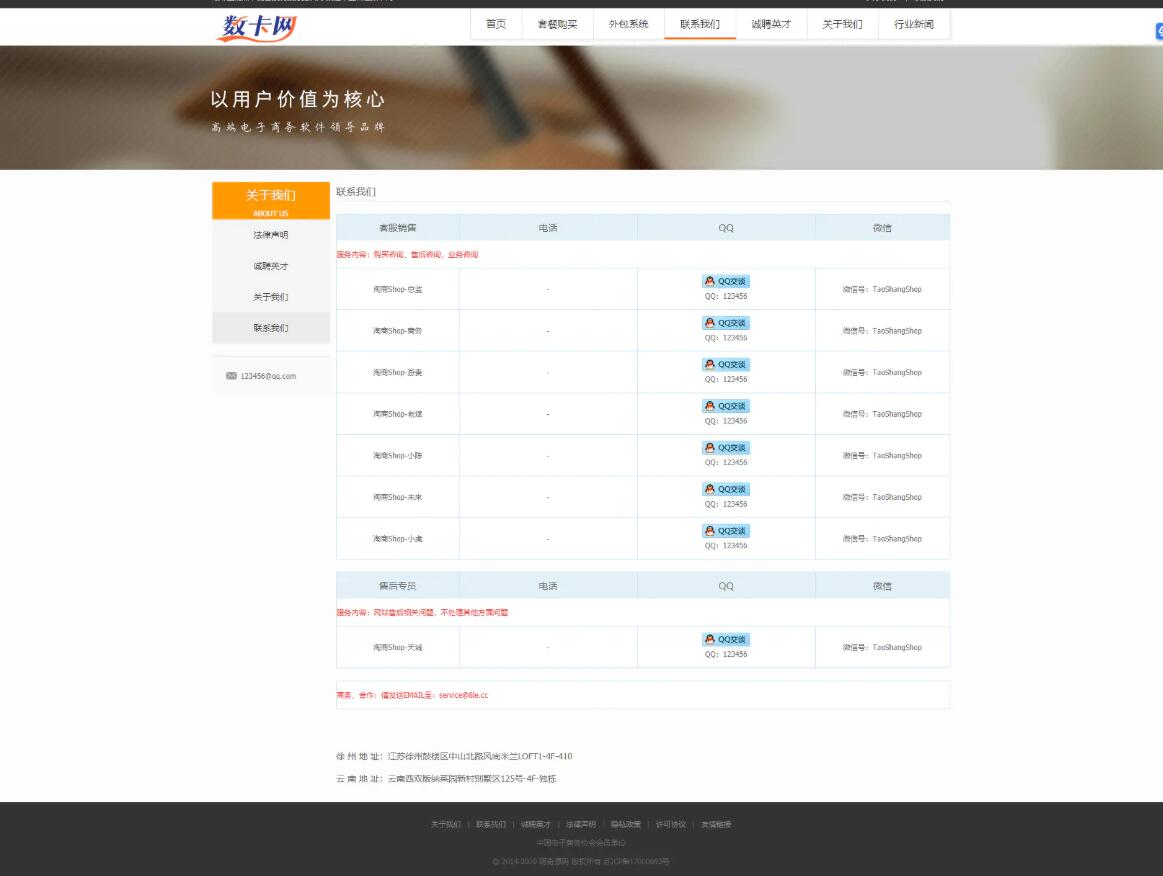The image size is (1163, 876).
Task: Go to 首页 in top navigation
Action: [496, 24]
